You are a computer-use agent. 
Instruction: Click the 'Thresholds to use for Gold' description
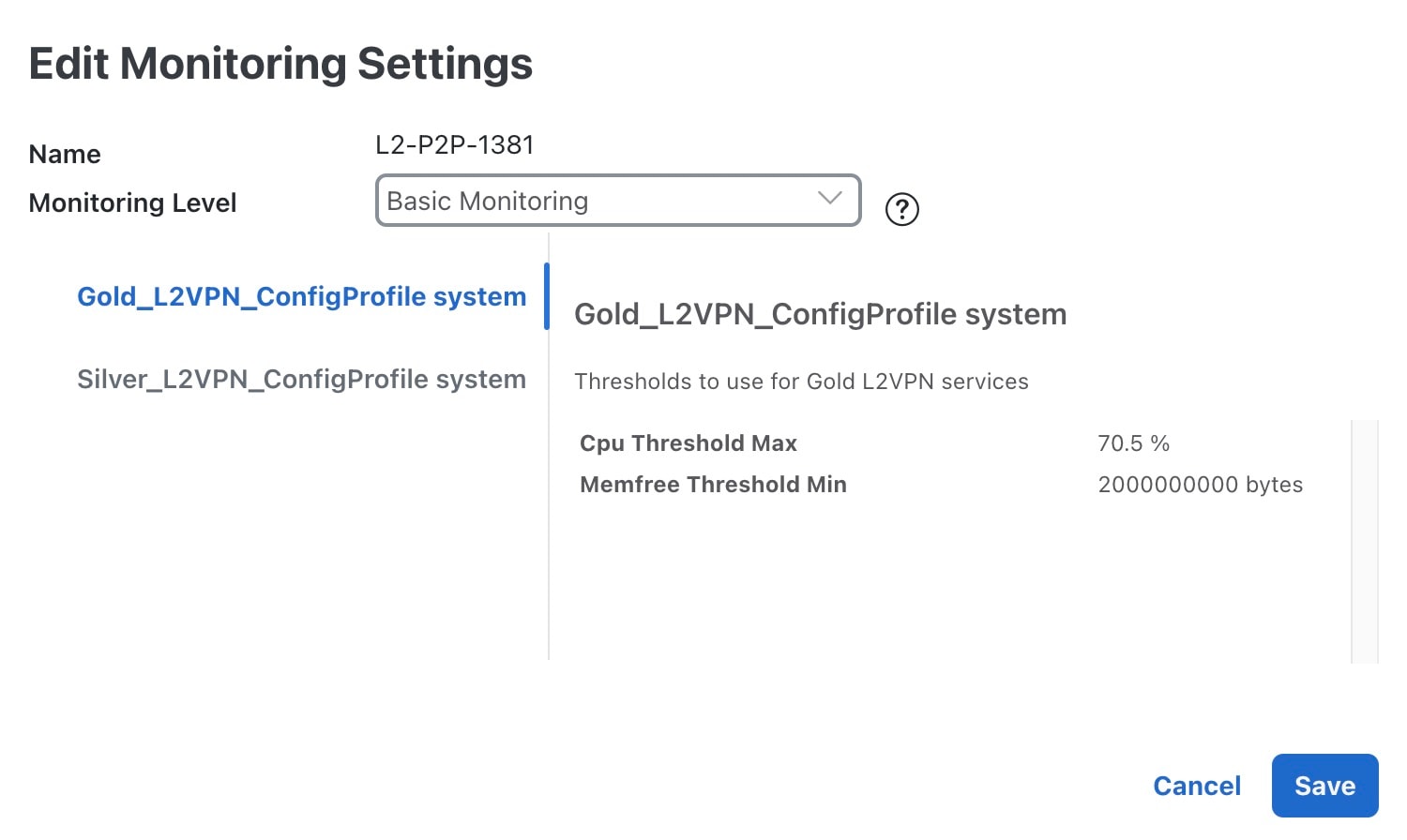pos(801,382)
